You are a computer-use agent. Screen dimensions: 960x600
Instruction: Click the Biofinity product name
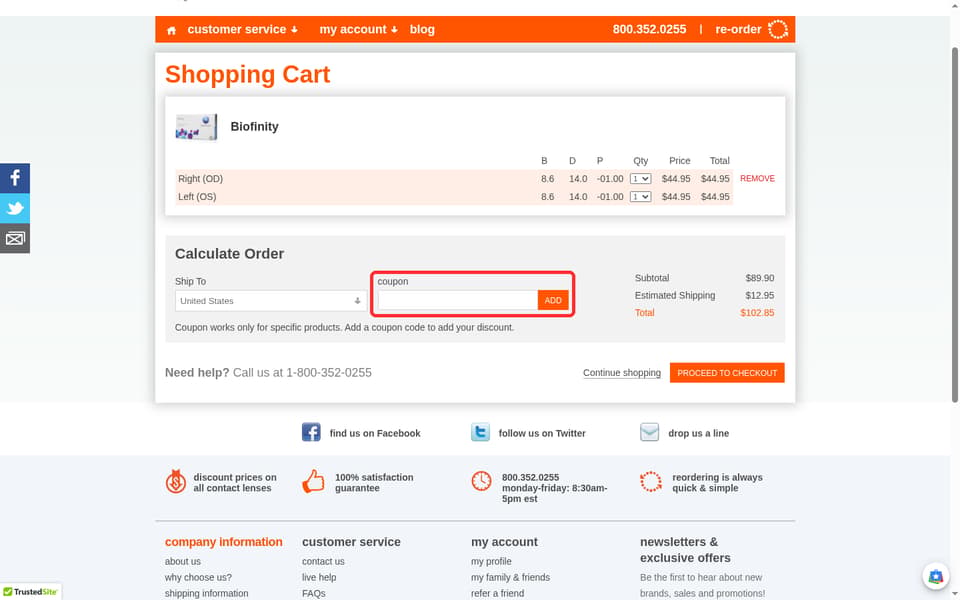tap(254, 127)
